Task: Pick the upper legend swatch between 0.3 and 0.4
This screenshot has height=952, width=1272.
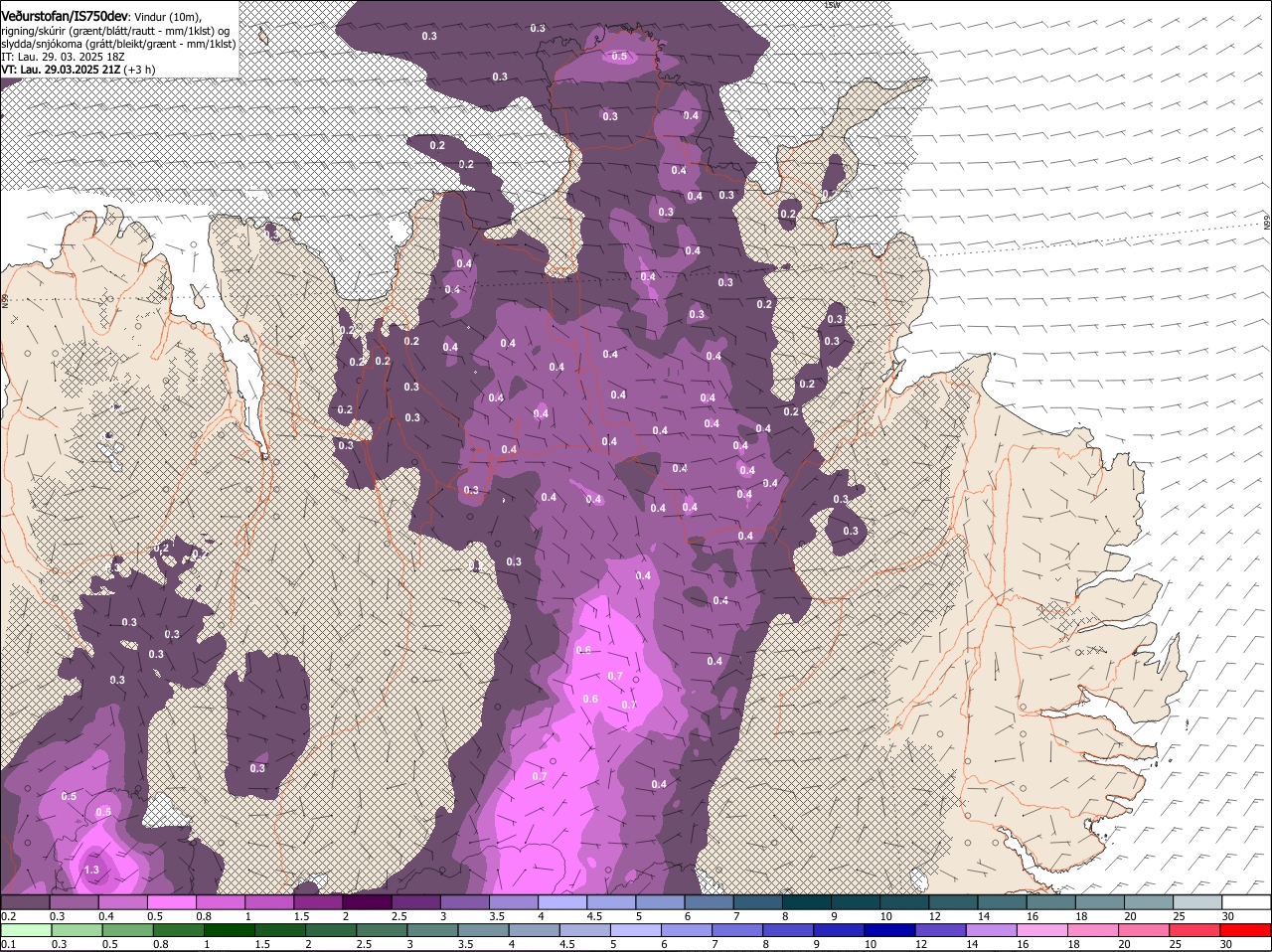Action: (73, 902)
